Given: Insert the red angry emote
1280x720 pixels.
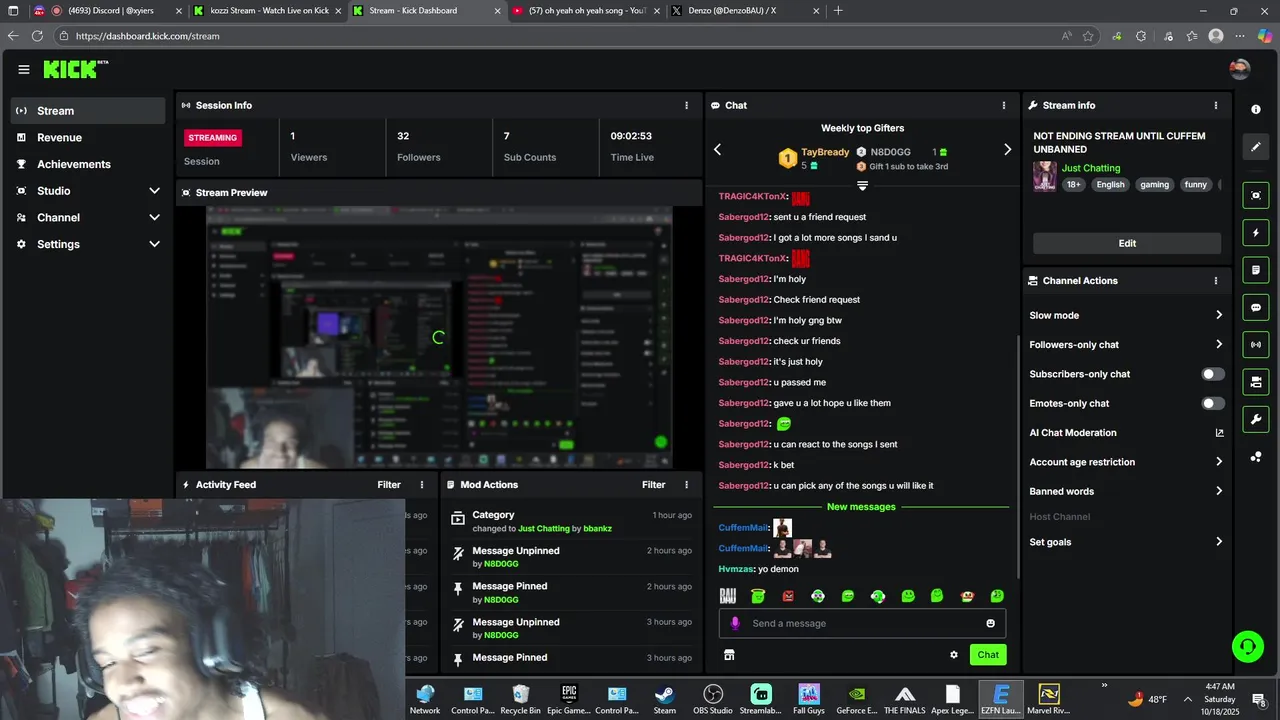Looking at the screenshot, I should (x=788, y=596).
